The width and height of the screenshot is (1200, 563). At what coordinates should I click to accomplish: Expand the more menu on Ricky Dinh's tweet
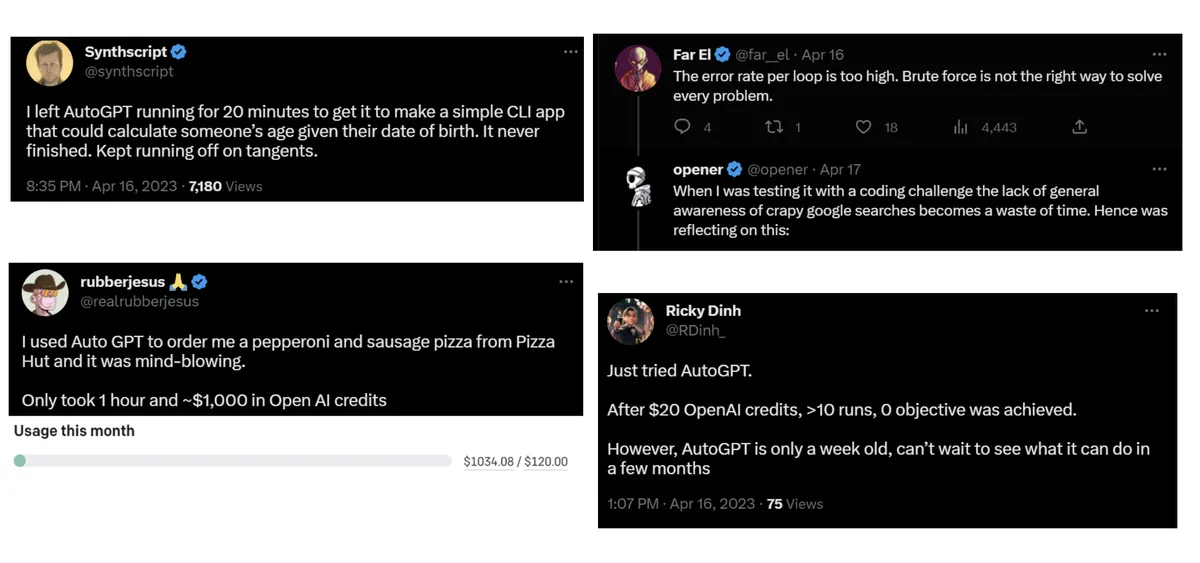tap(1151, 311)
